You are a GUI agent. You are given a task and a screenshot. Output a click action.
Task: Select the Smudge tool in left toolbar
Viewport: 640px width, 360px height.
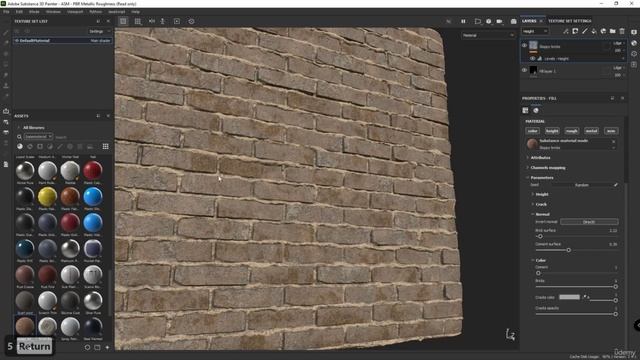pos(6,75)
